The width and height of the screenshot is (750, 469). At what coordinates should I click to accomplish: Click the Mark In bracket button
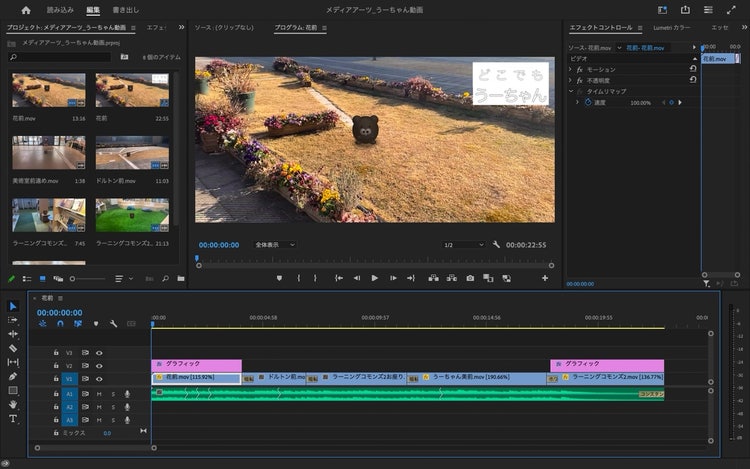coord(298,278)
